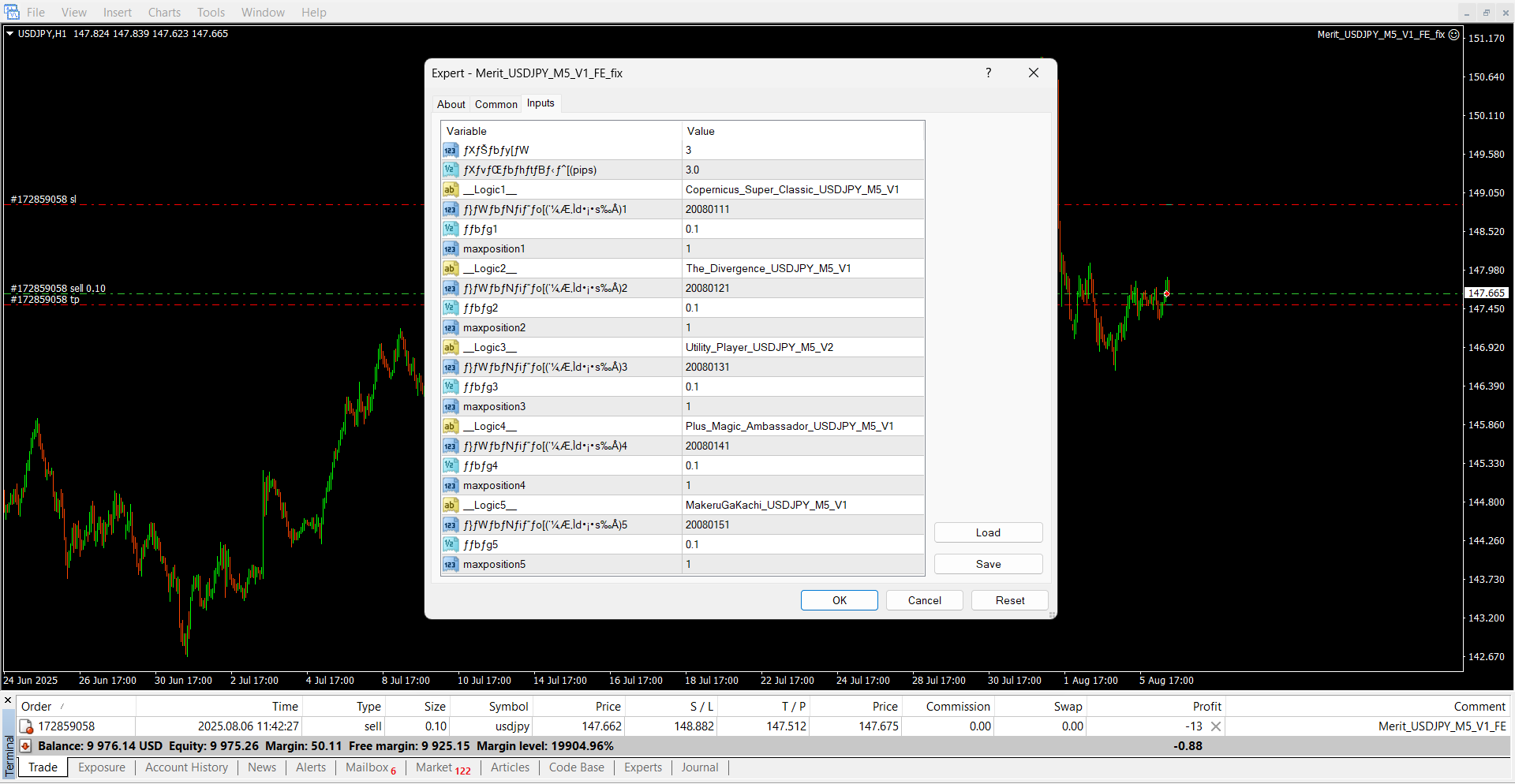The height and width of the screenshot is (784, 1515).
Task: Open the Experts terminal tab
Action: 642,767
